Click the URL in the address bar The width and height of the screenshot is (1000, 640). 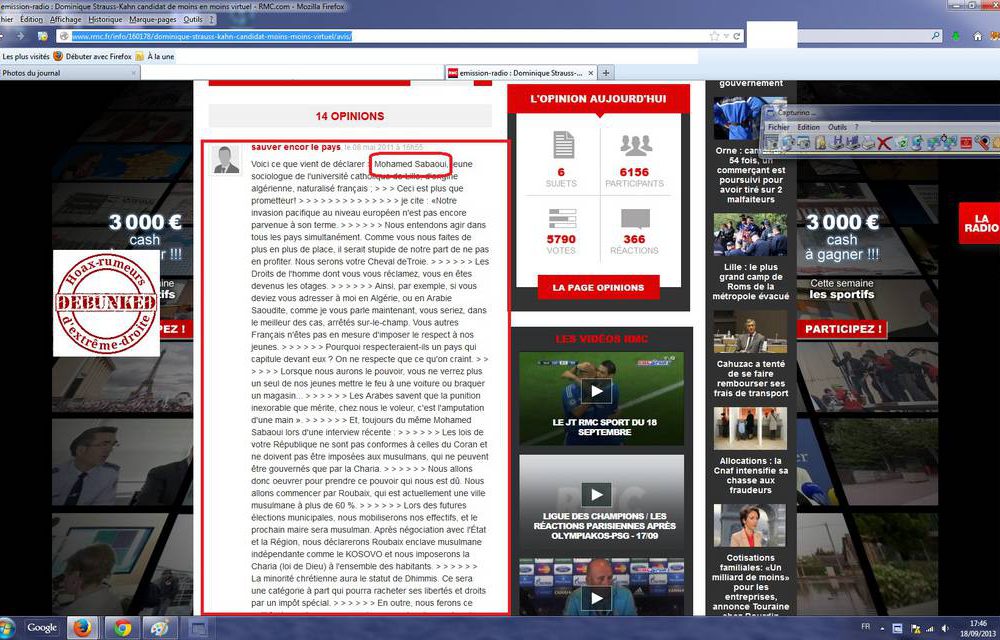click(x=211, y=36)
